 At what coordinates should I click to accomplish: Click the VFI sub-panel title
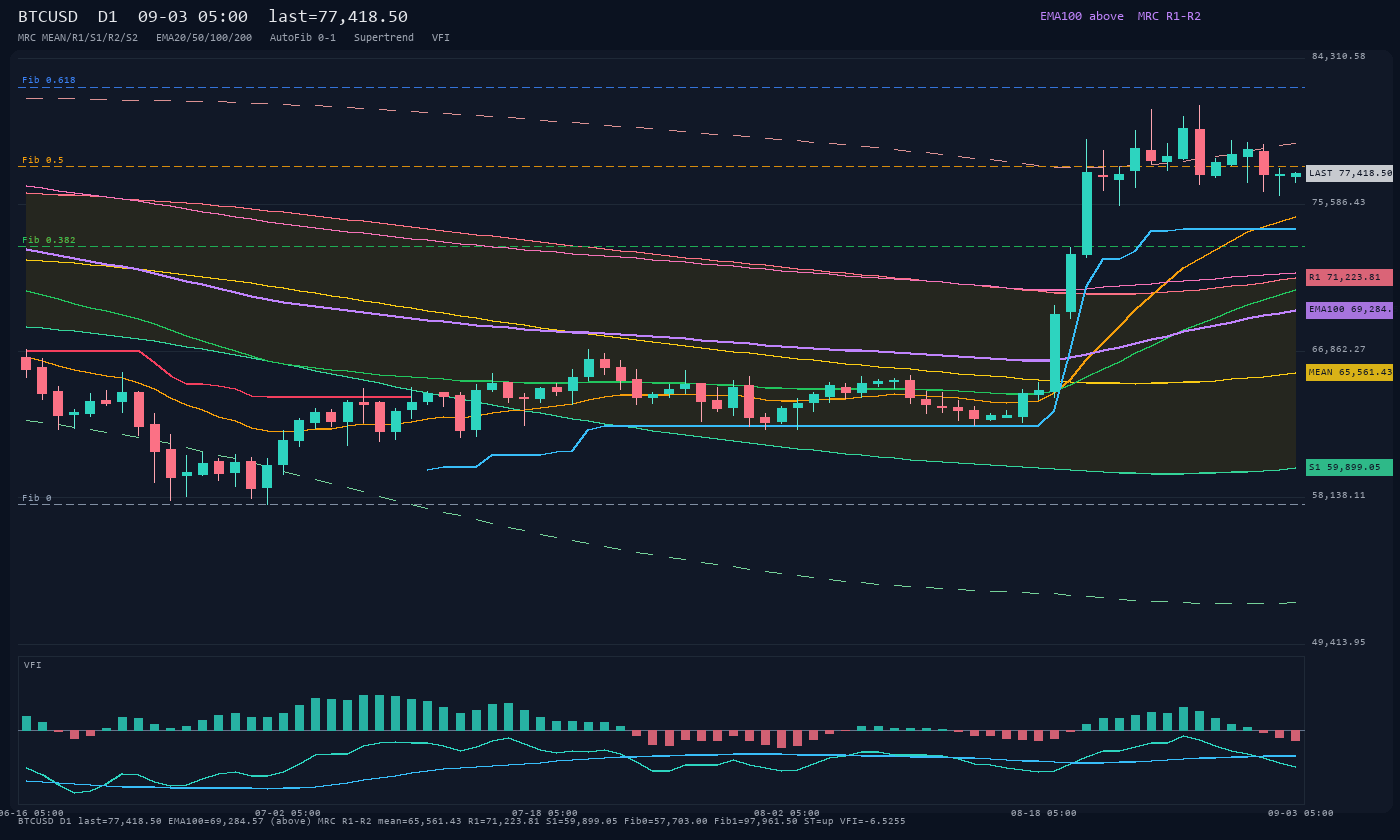pyautogui.click(x=33, y=665)
